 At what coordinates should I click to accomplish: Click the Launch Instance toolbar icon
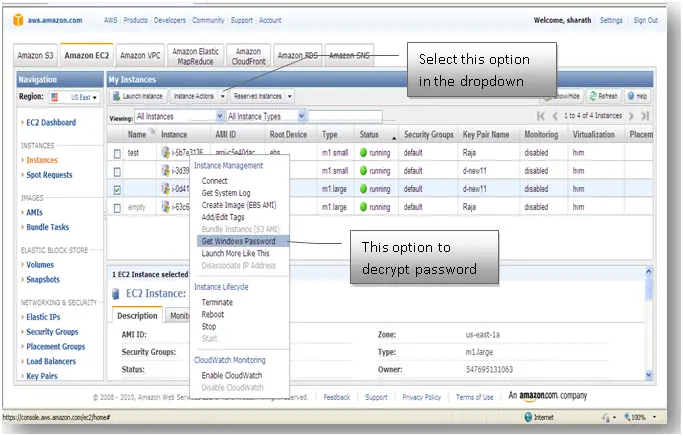[x=117, y=96]
